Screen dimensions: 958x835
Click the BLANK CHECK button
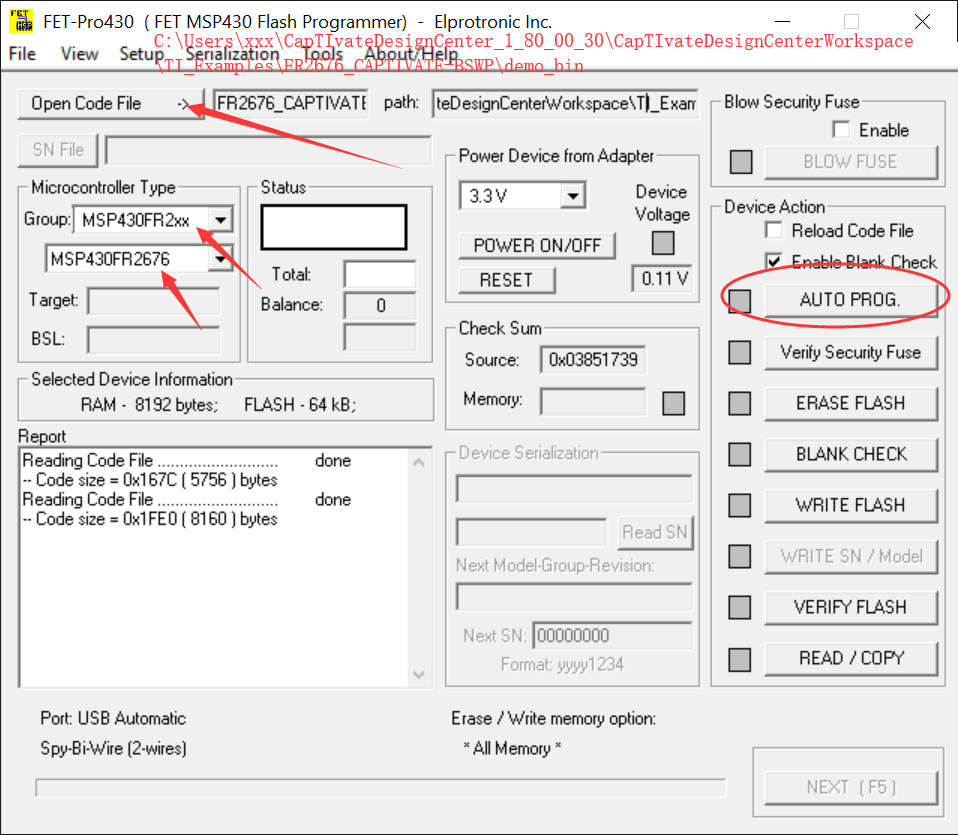851,454
